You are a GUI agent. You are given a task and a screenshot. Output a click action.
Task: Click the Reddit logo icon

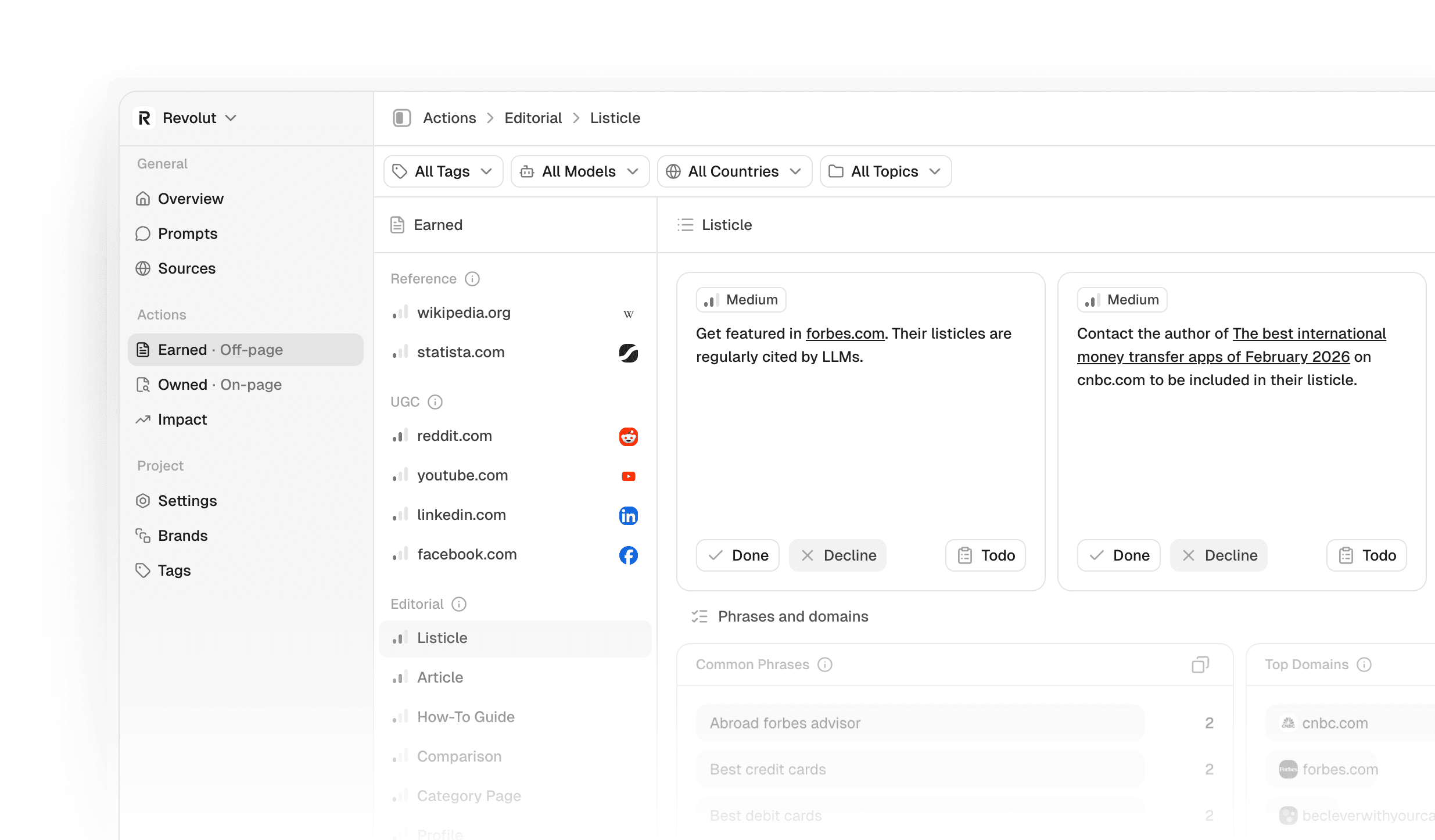click(628, 436)
